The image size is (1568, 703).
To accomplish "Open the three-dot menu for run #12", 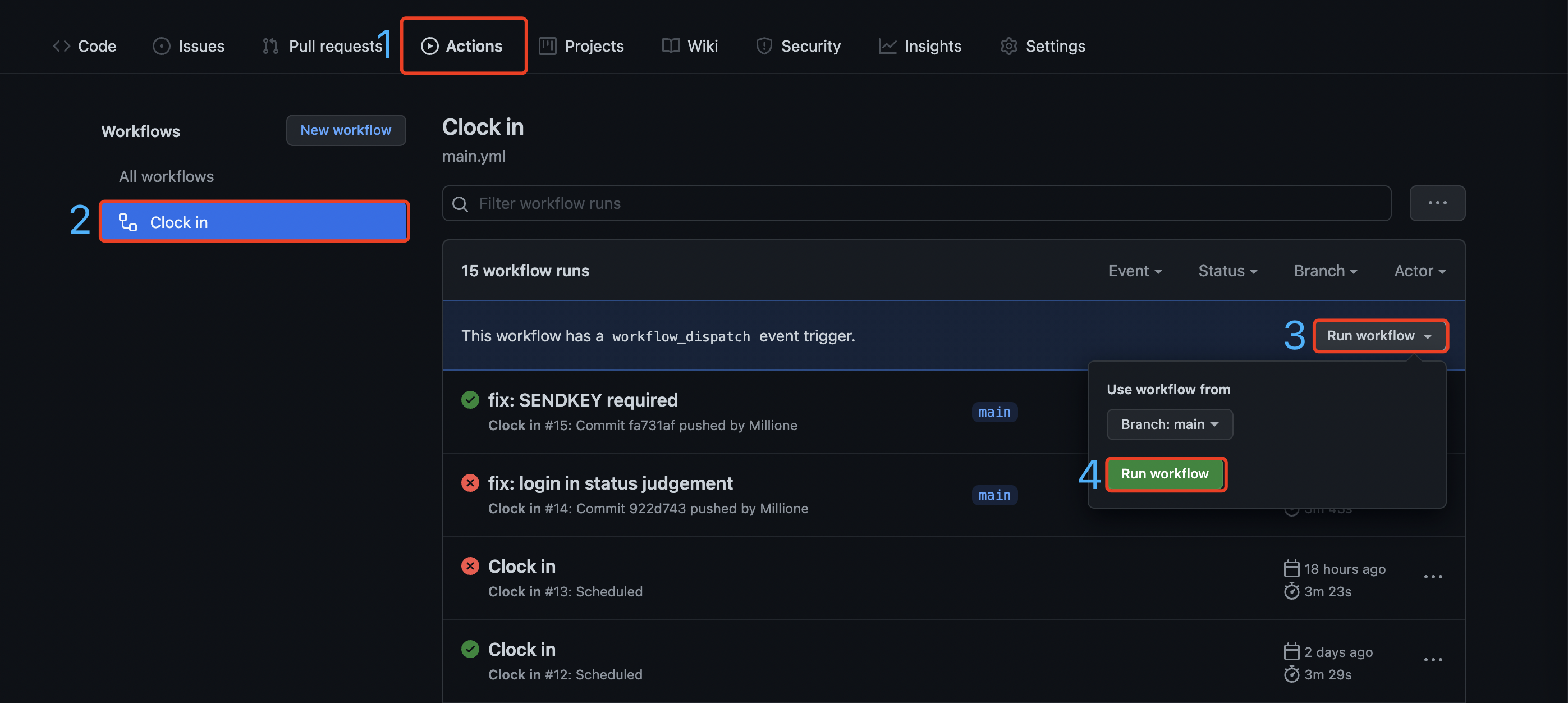I will 1432,660.
